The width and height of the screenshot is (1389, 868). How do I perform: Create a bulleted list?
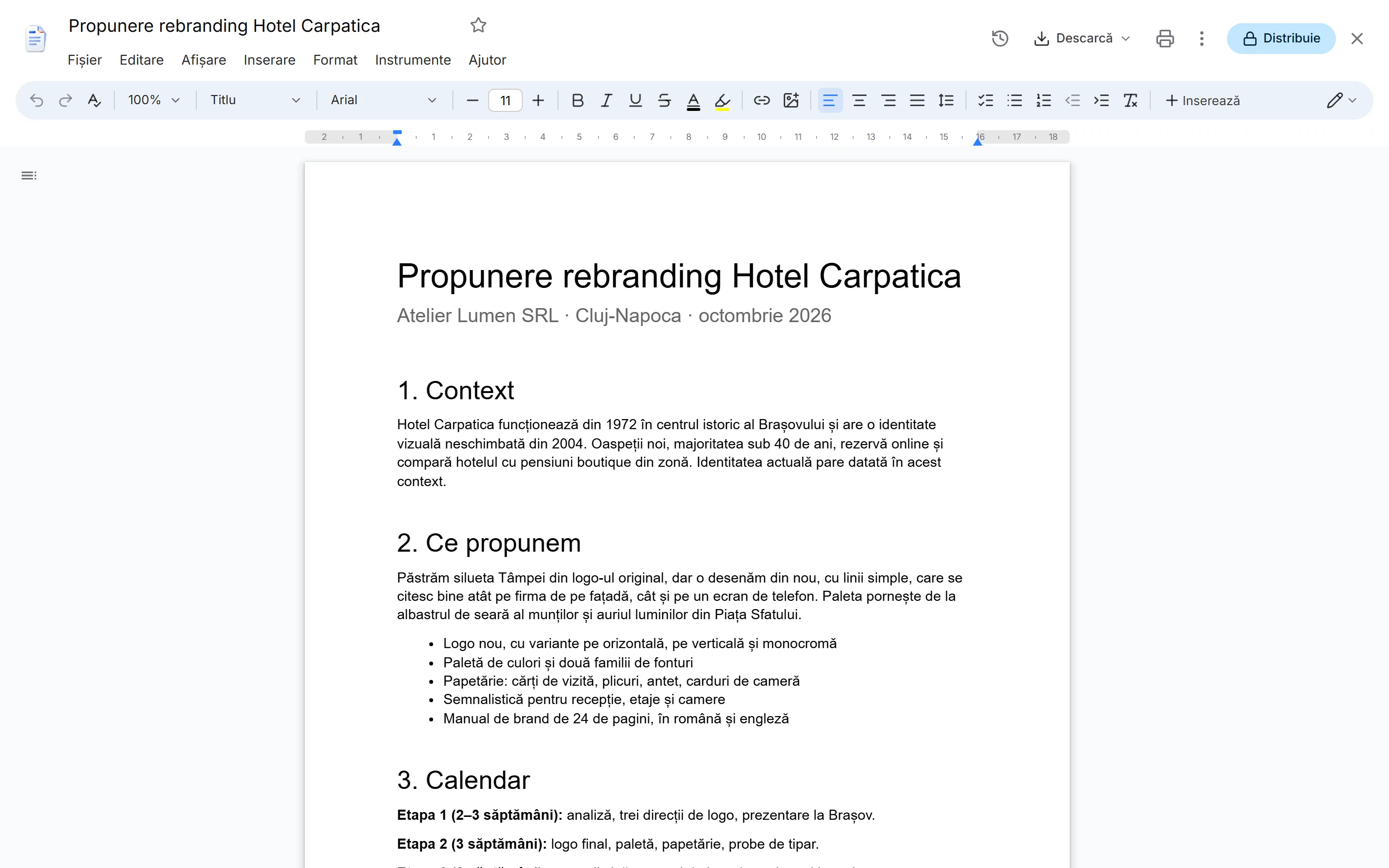(1014, 100)
